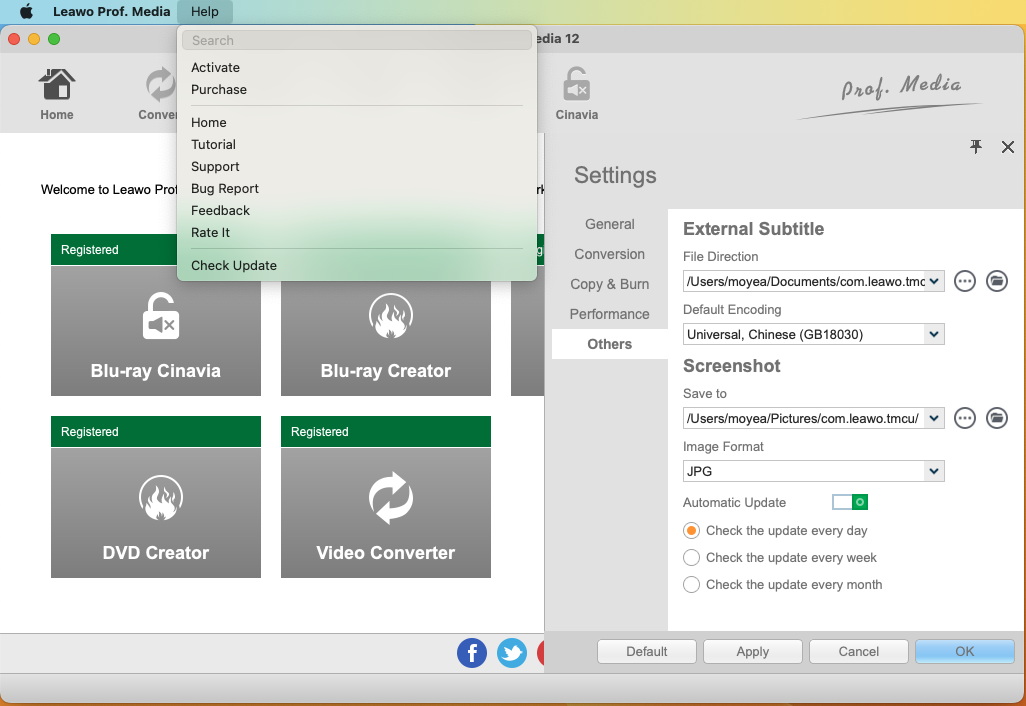The width and height of the screenshot is (1026, 706).
Task: Click the Blu-ray Cinavia unlock-speaker icon
Action: pos(160,316)
